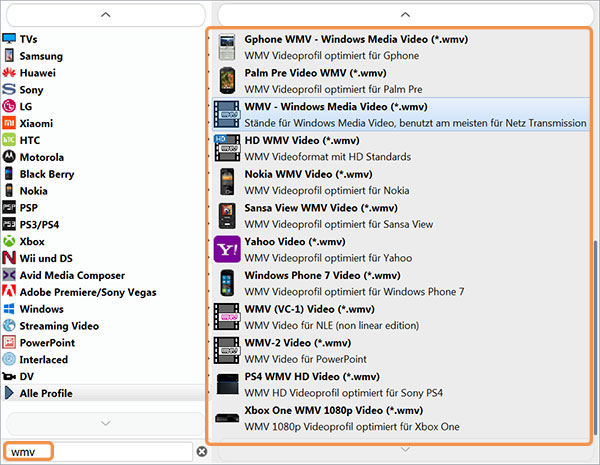Click the Adobe Premiere/Sony Vegas icon
The width and height of the screenshot is (600, 465).
tap(9, 291)
